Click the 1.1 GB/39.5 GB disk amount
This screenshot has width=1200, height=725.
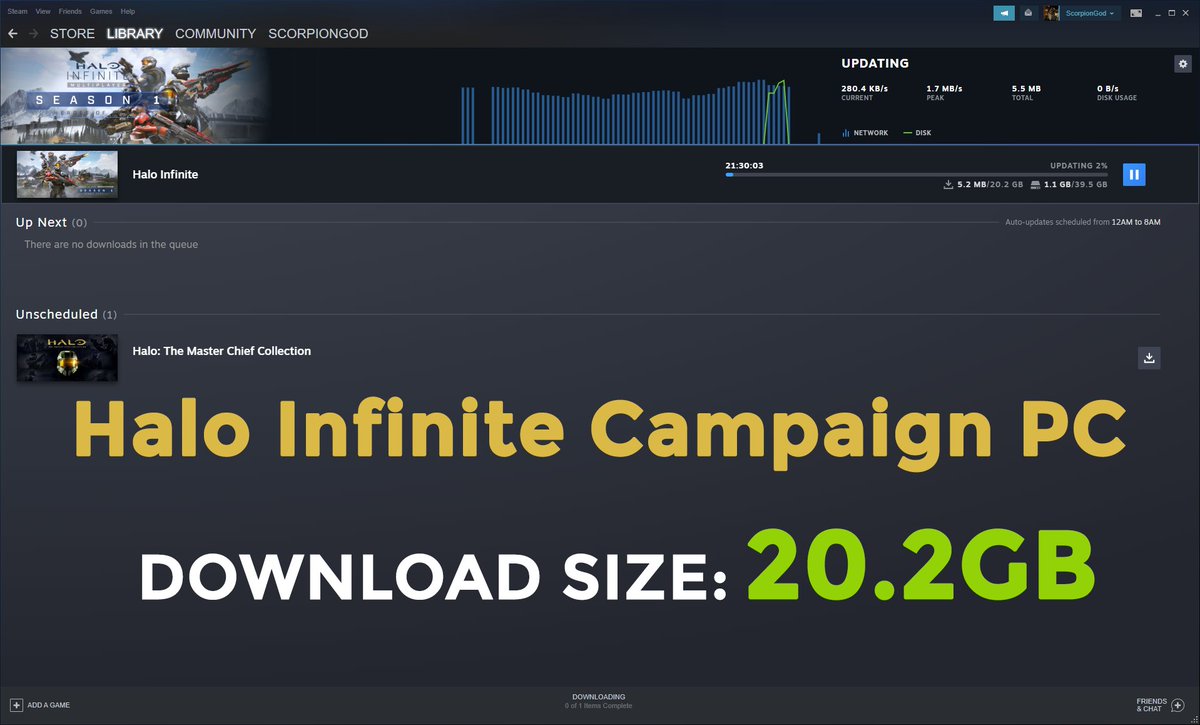(x=1068, y=185)
